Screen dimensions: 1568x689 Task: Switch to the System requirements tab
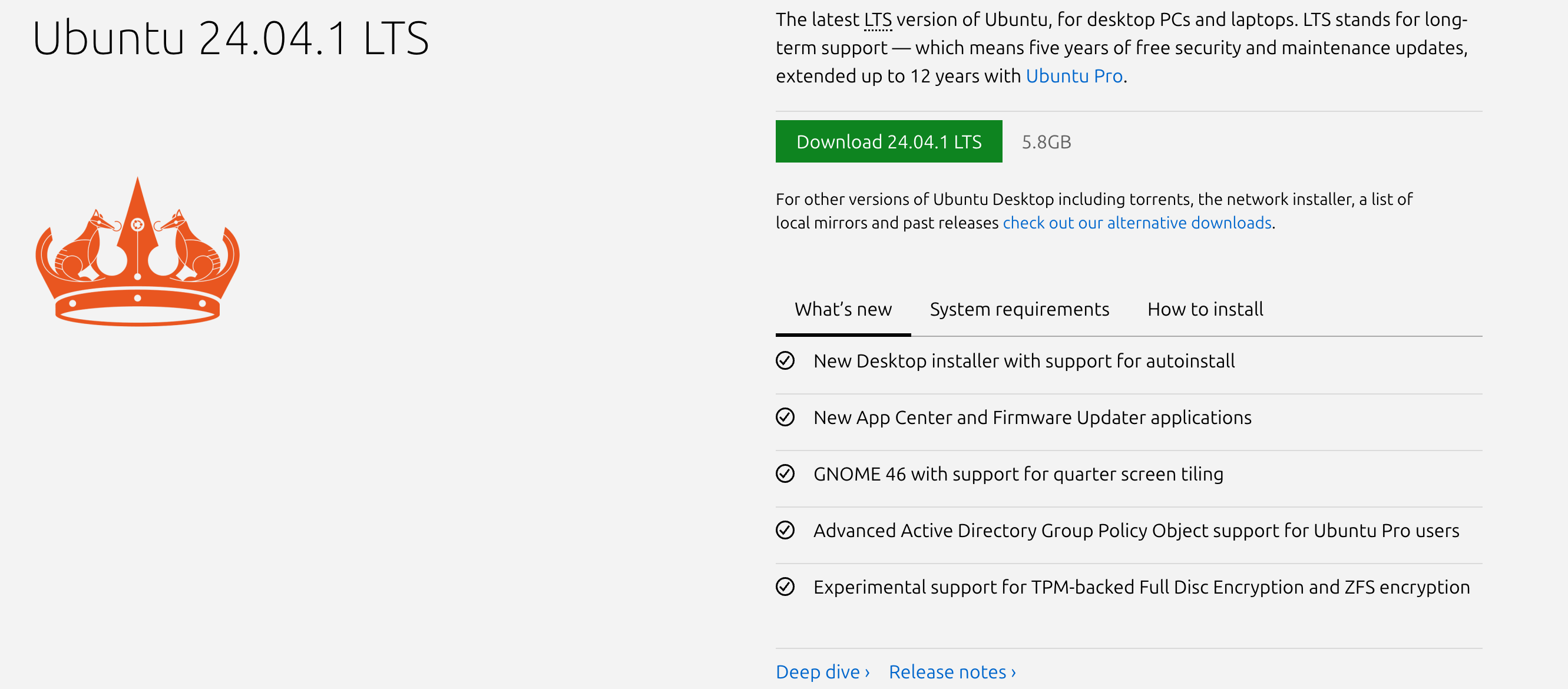click(1019, 309)
